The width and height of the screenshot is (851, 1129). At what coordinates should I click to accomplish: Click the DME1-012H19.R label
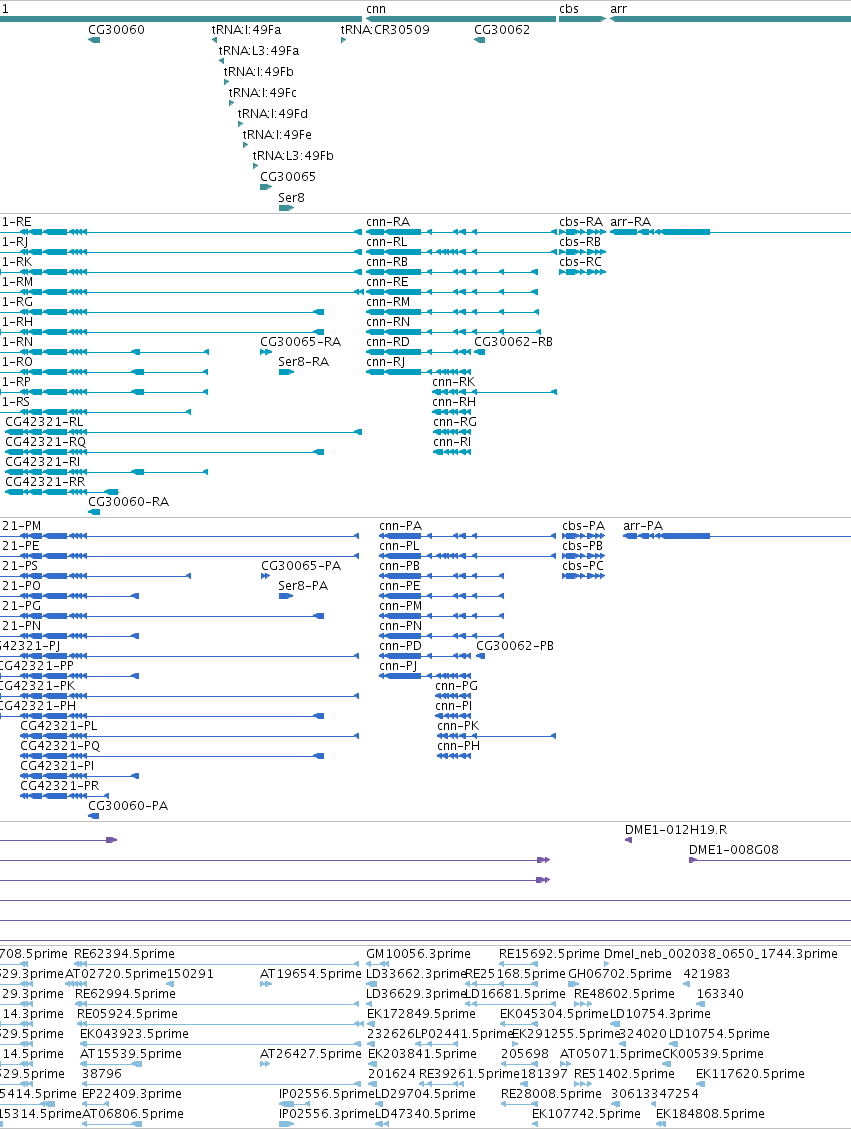click(676, 829)
